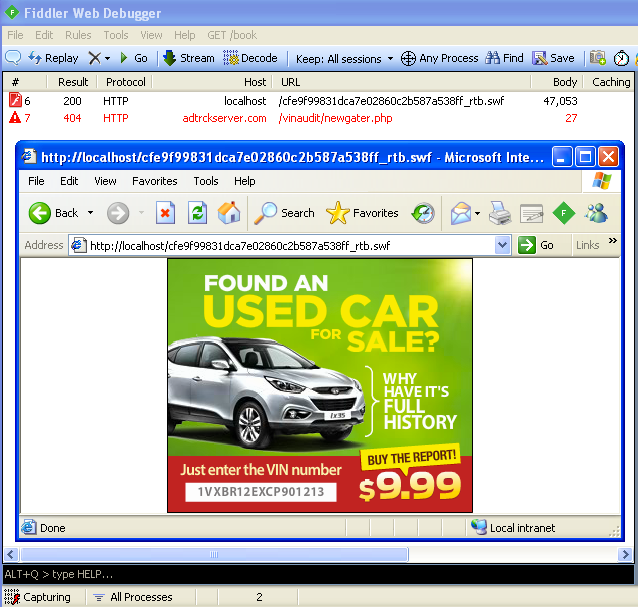Image resolution: width=638 pixels, height=607 pixels.
Task: Click the Any Process target icon
Action: point(408,59)
